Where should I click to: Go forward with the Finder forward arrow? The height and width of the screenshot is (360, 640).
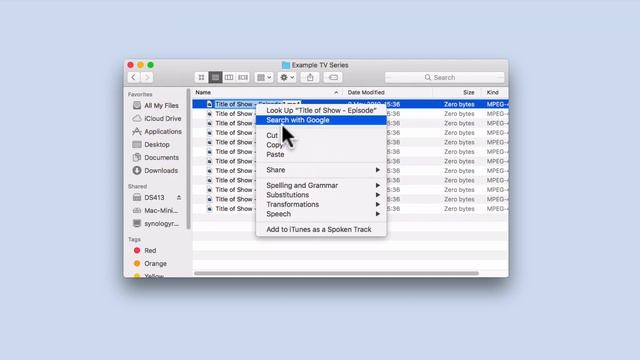(147, 78)
